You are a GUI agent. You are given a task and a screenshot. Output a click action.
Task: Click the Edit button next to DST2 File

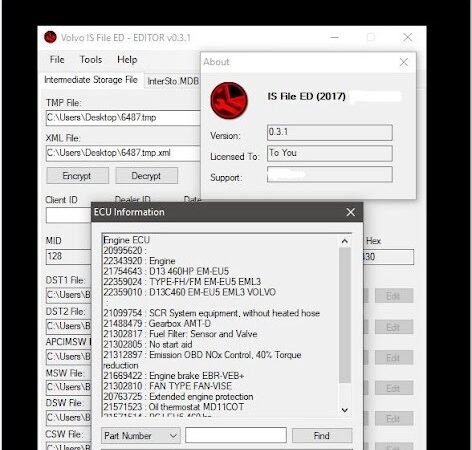[x=394, y=327]
